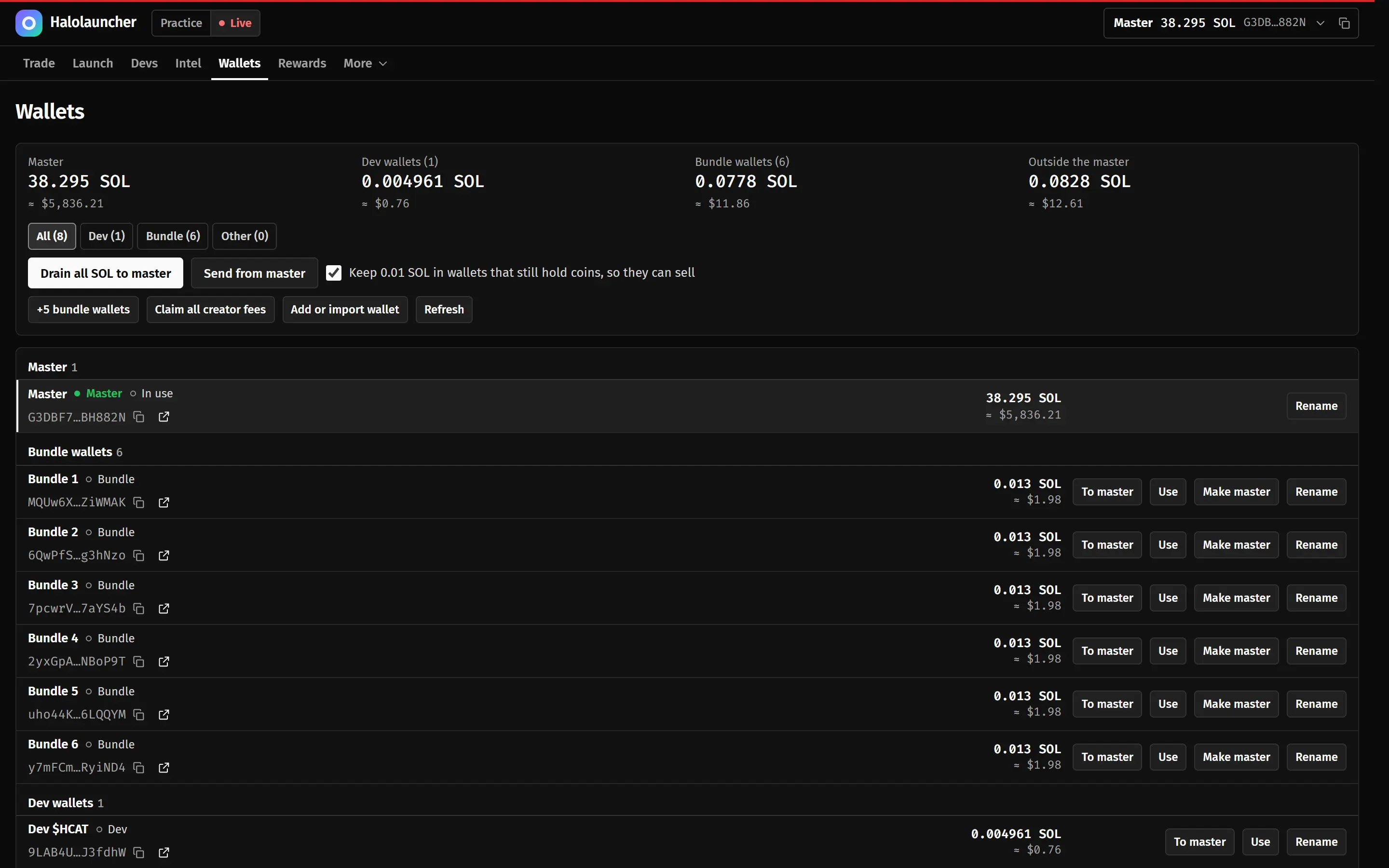This screenshot has height=868, width=1389.
Task: Click Use for Dev $HCAT wallet
Action: (x=1260, y=842)
